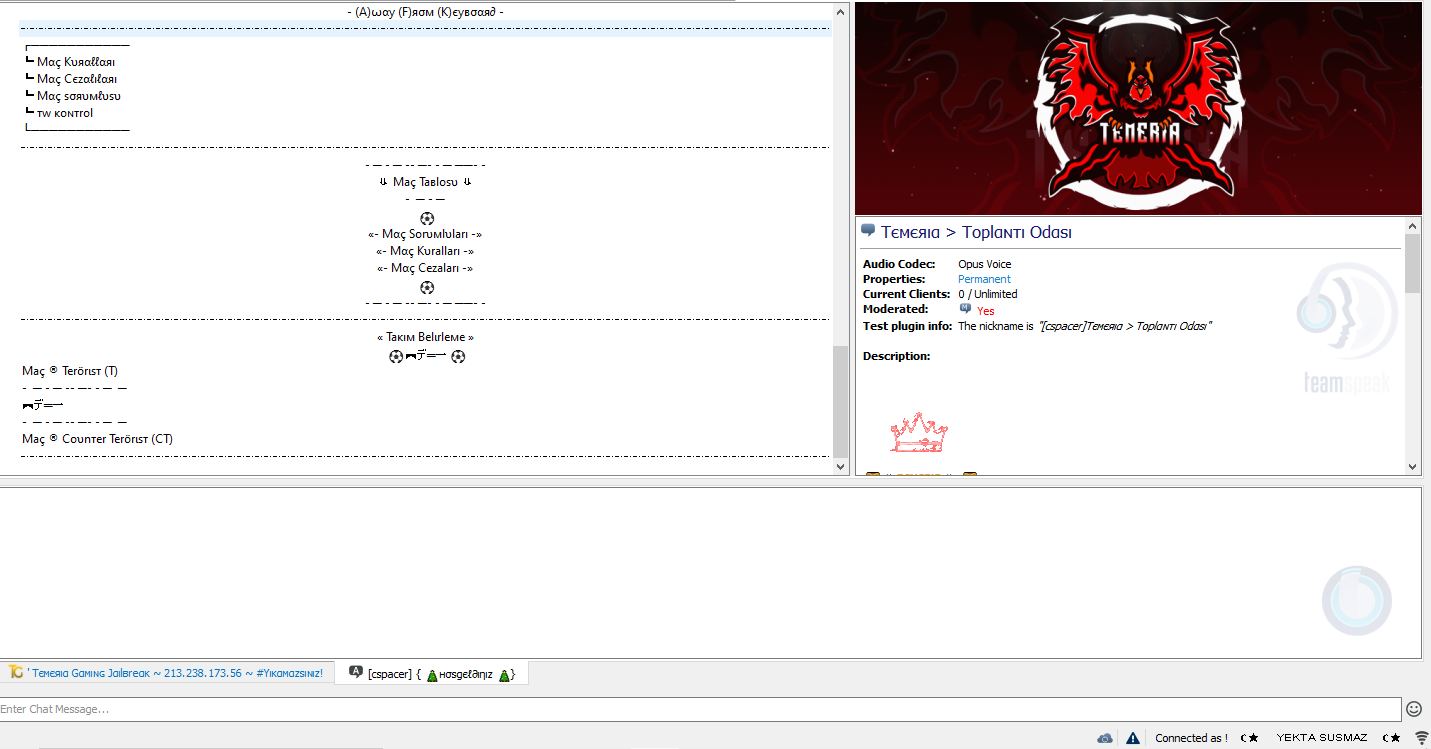Viewport: 1431px width, 749px height.
Task: Click the channel tree scrollbar up arrow
Action: [x=840, y=11]
